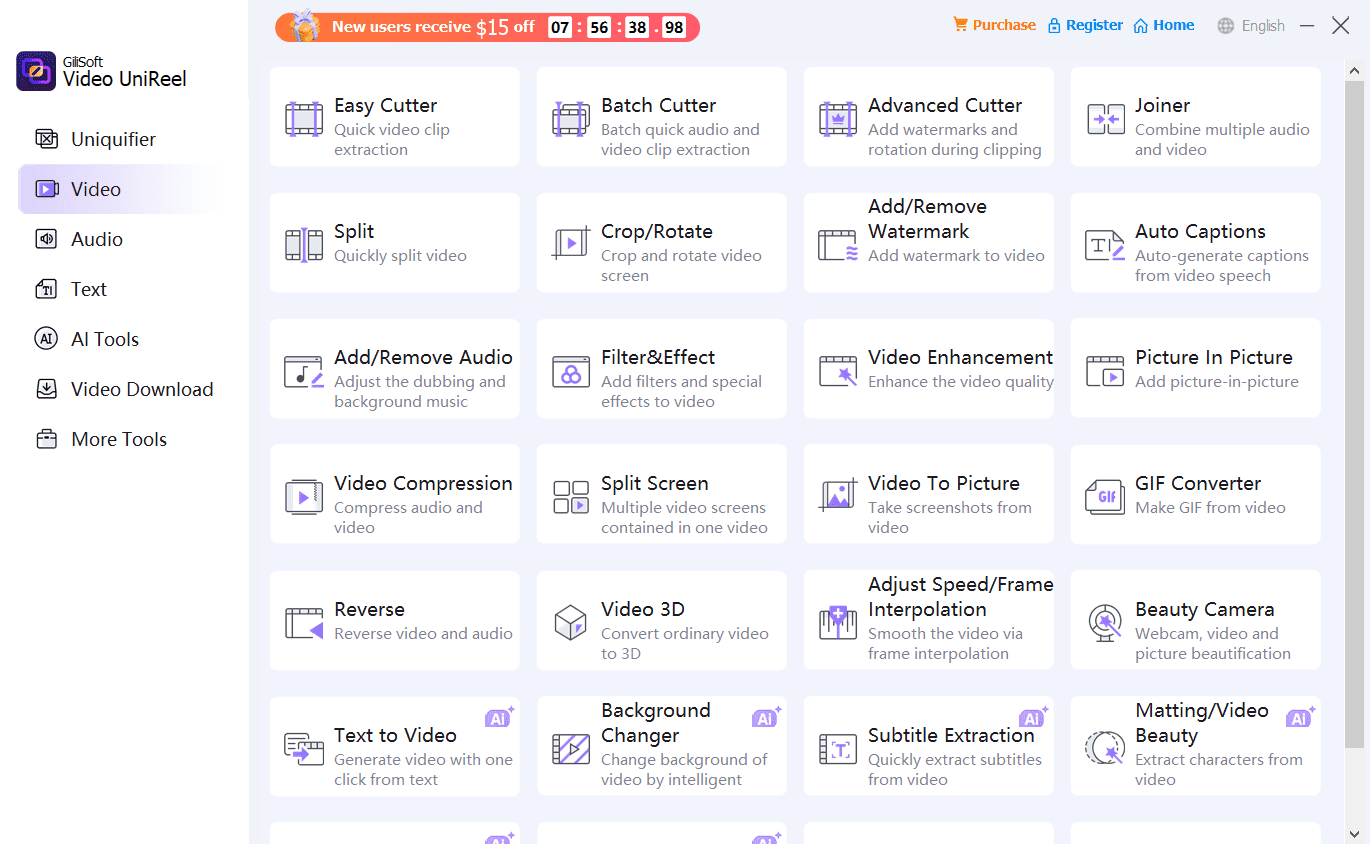1370x844 pixels.
Task: Switch to the Uniquifier section
Action: coord(118,139)
